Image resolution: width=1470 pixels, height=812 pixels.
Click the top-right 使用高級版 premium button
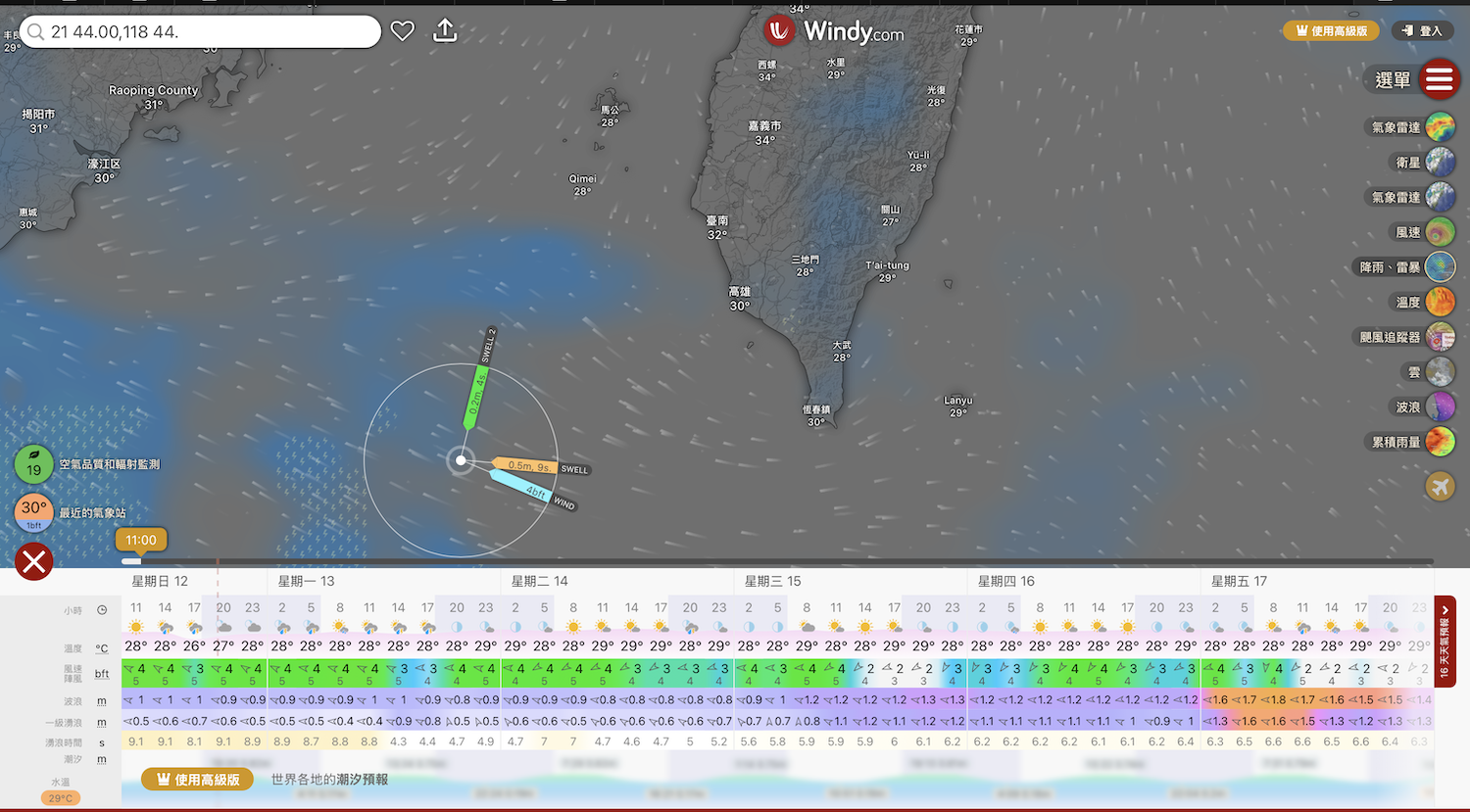coord(1331,31)
